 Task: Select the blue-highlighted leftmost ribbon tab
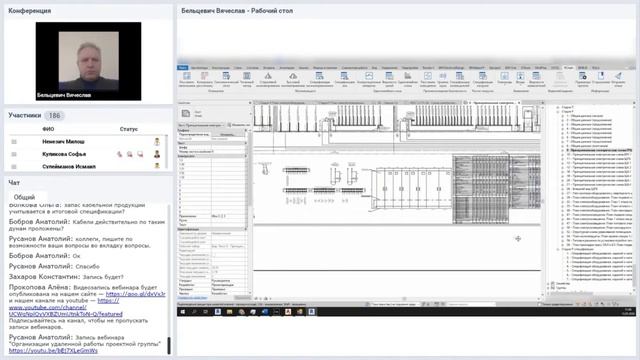coord(182,68)
